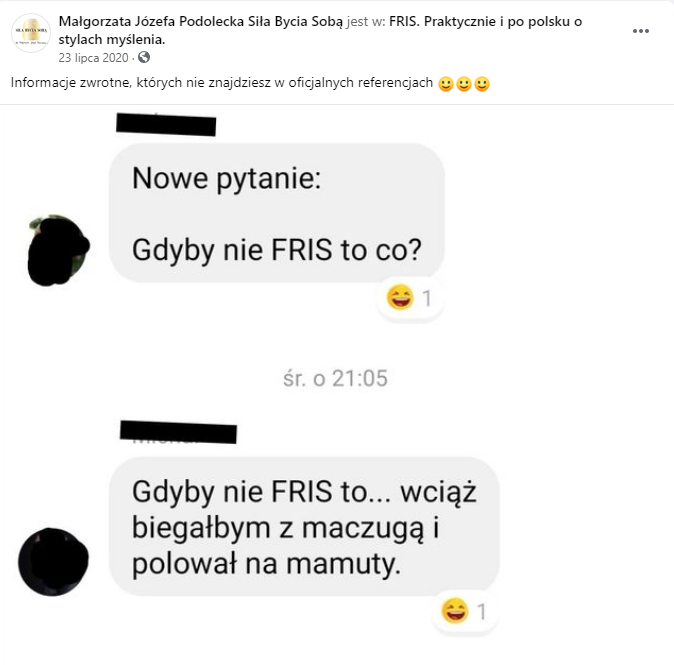Click the second blacked-out round avatar

coord(53,562)
